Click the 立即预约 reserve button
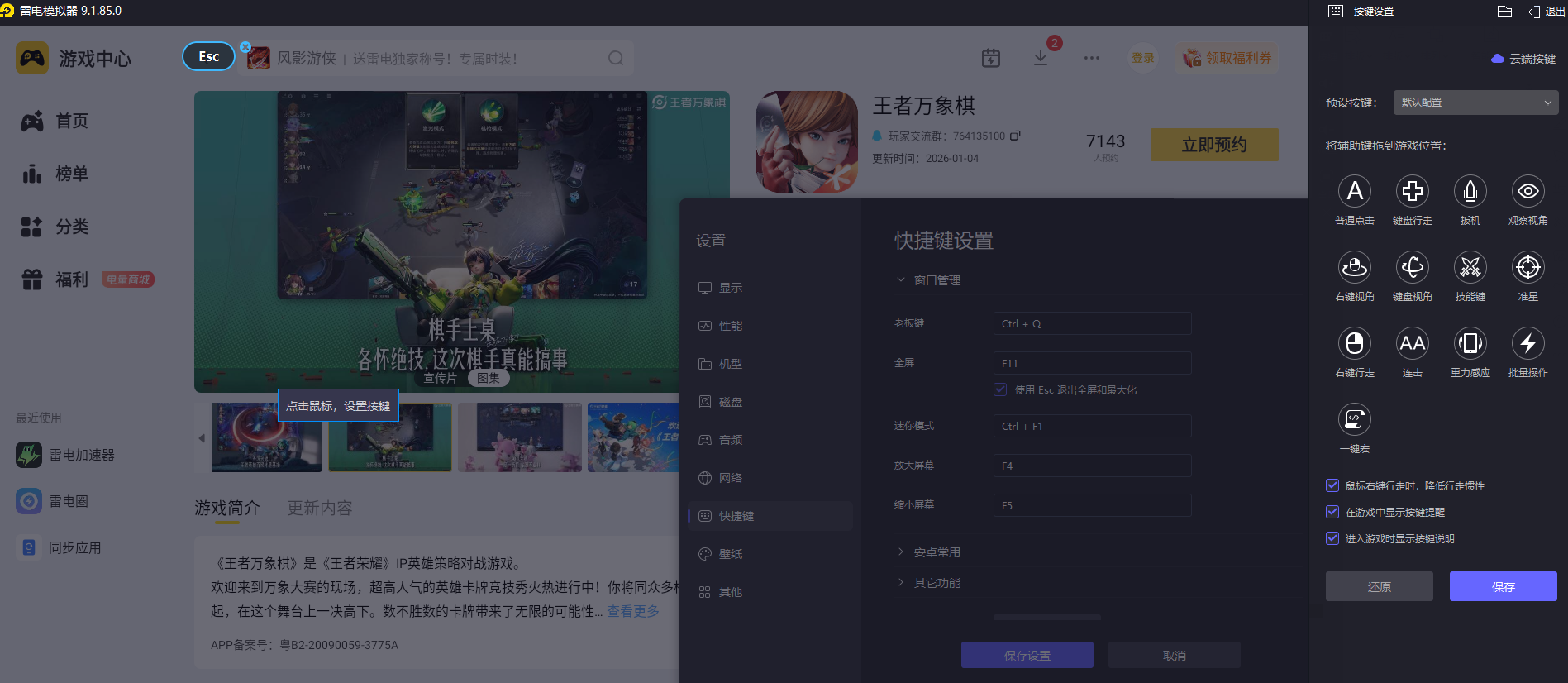The width and height of the screenshot is (1568, 683). [x=1214, y=145]
